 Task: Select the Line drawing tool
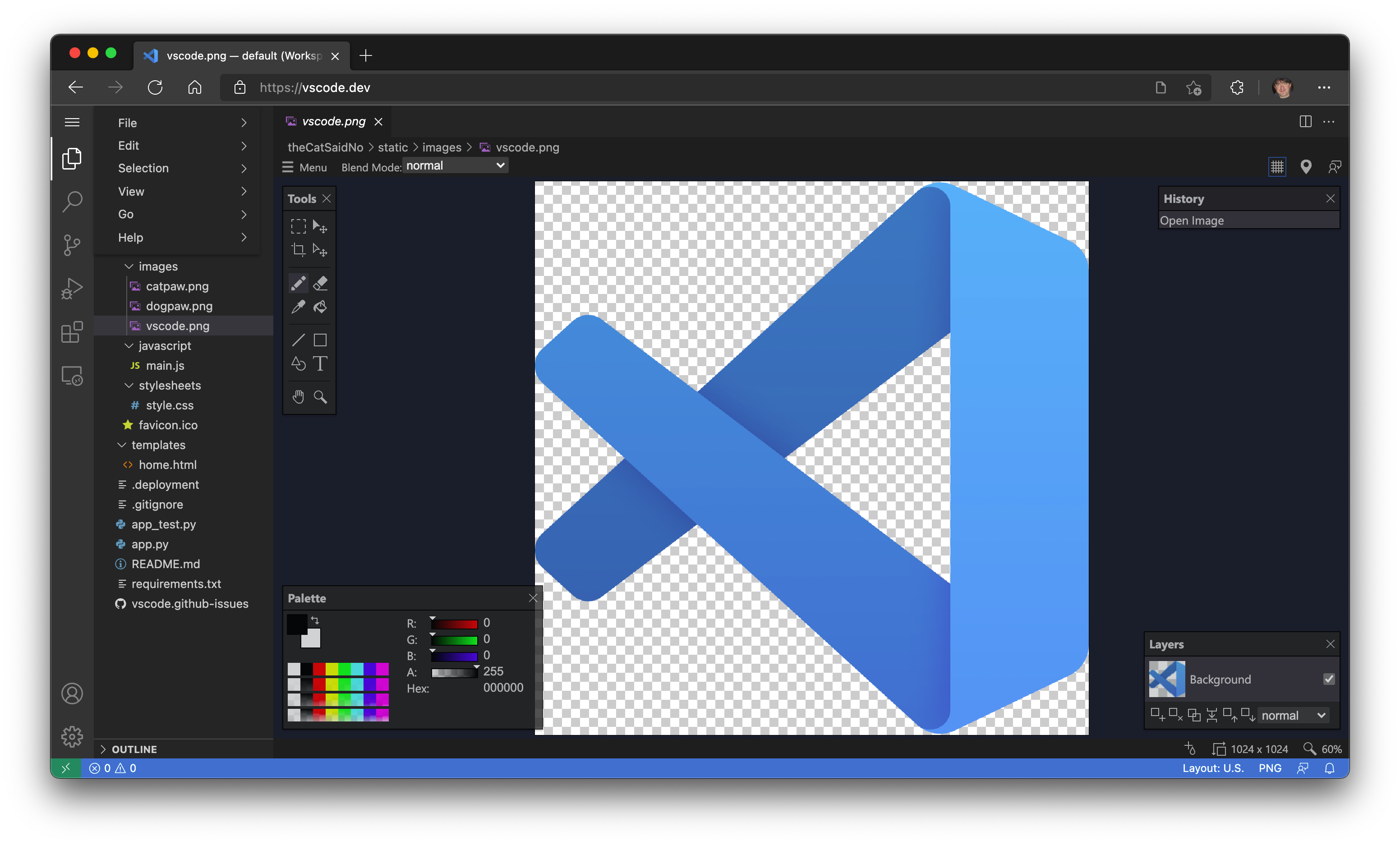coord(299,340)
